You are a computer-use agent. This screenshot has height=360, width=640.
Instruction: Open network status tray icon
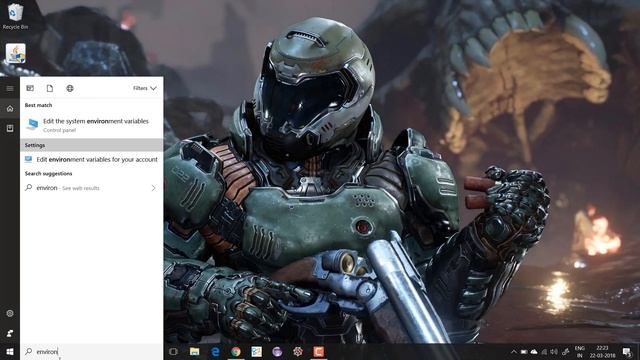click(x=544, y=351)
